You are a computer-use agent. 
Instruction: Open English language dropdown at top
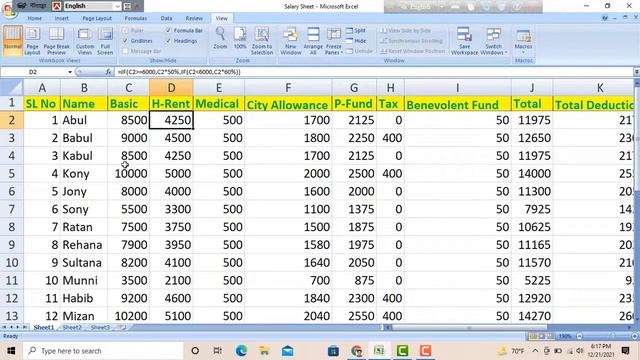click(x=118, y=6)
